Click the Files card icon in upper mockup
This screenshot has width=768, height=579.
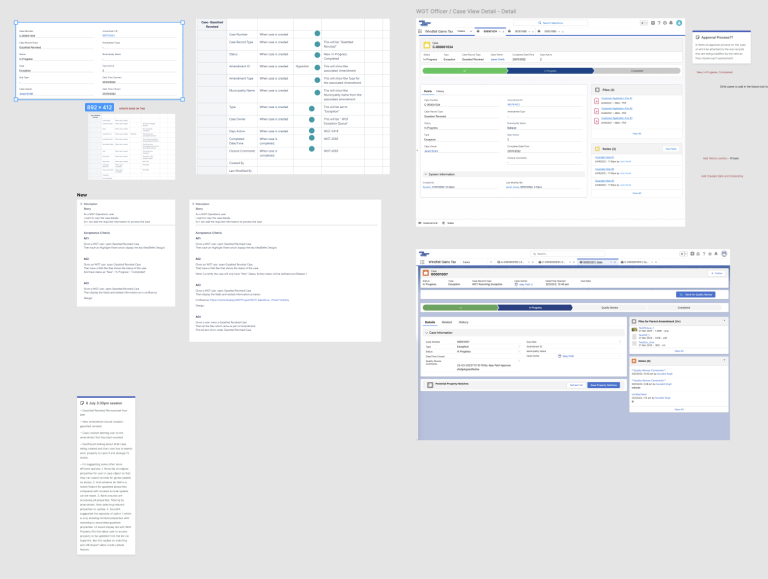[x=597, y=90]
